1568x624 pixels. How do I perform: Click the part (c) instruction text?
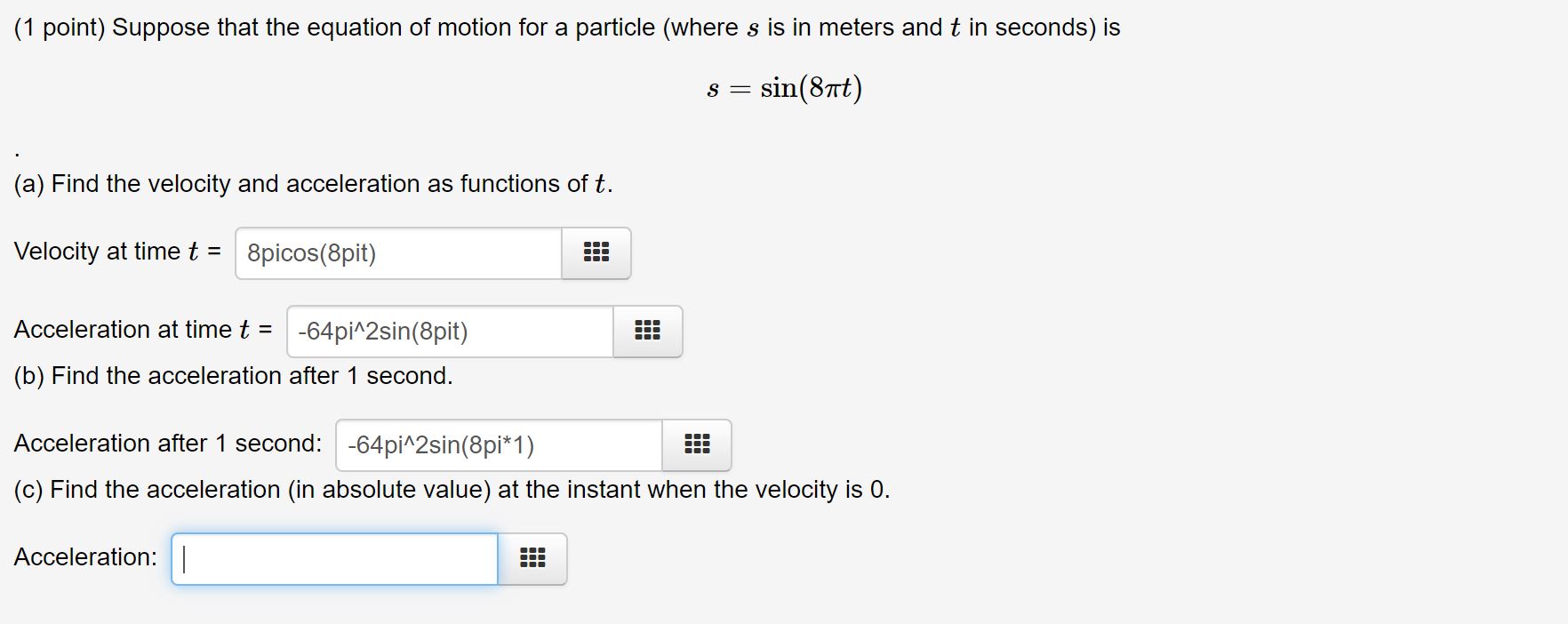452,490
